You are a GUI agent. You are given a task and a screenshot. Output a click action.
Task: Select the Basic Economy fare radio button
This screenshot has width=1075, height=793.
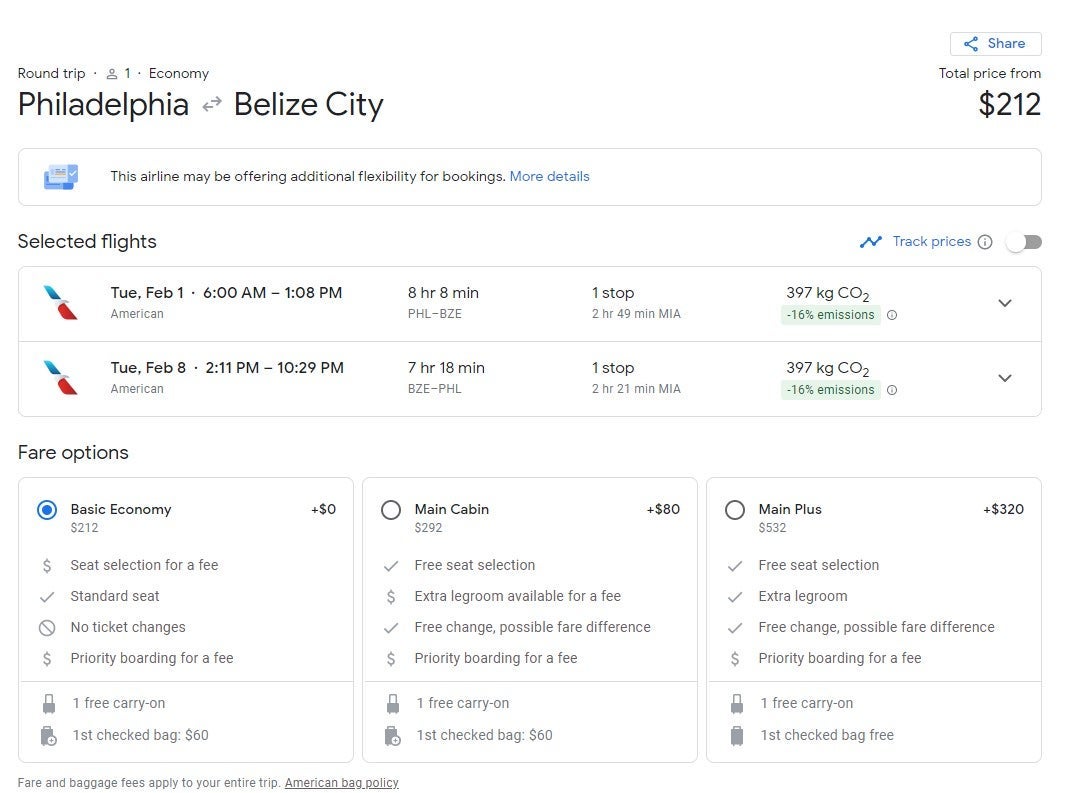[47, 510]
